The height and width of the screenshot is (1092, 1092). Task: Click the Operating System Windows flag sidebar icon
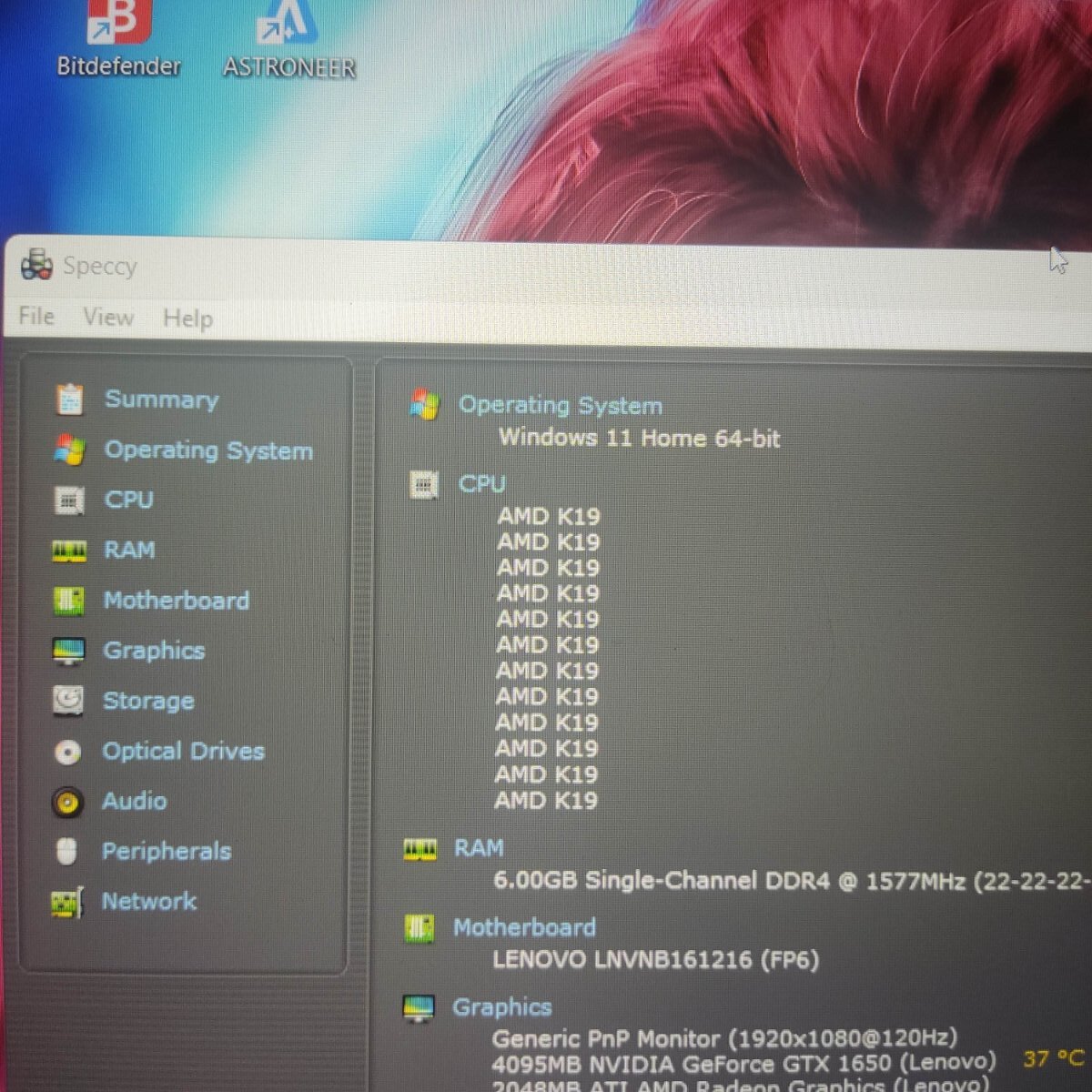coord(69,450)
